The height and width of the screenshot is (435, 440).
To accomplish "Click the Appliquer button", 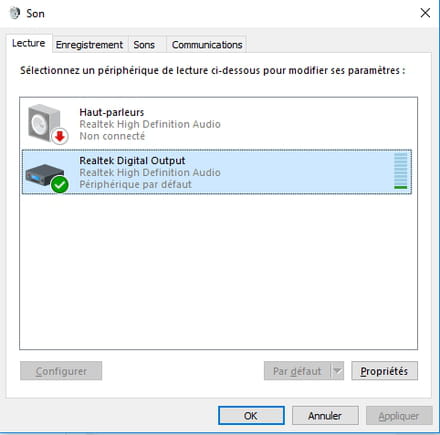I will click(399, 415).
